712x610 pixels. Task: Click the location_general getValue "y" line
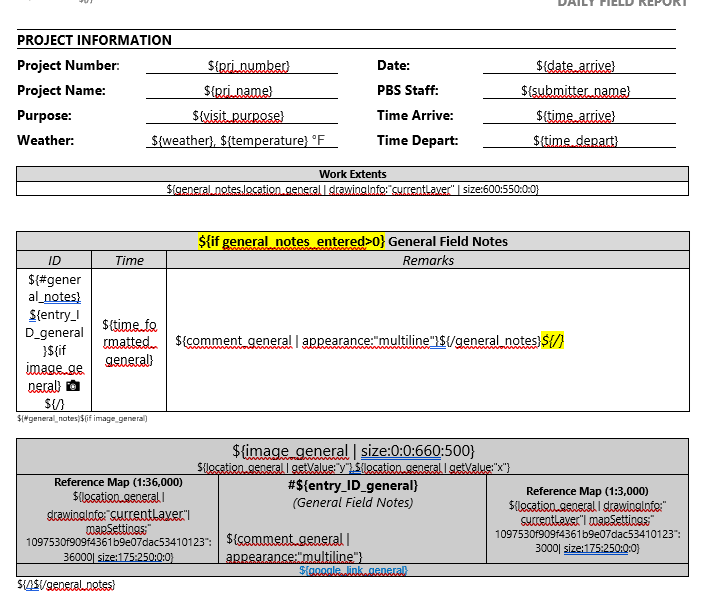point(353,467)
